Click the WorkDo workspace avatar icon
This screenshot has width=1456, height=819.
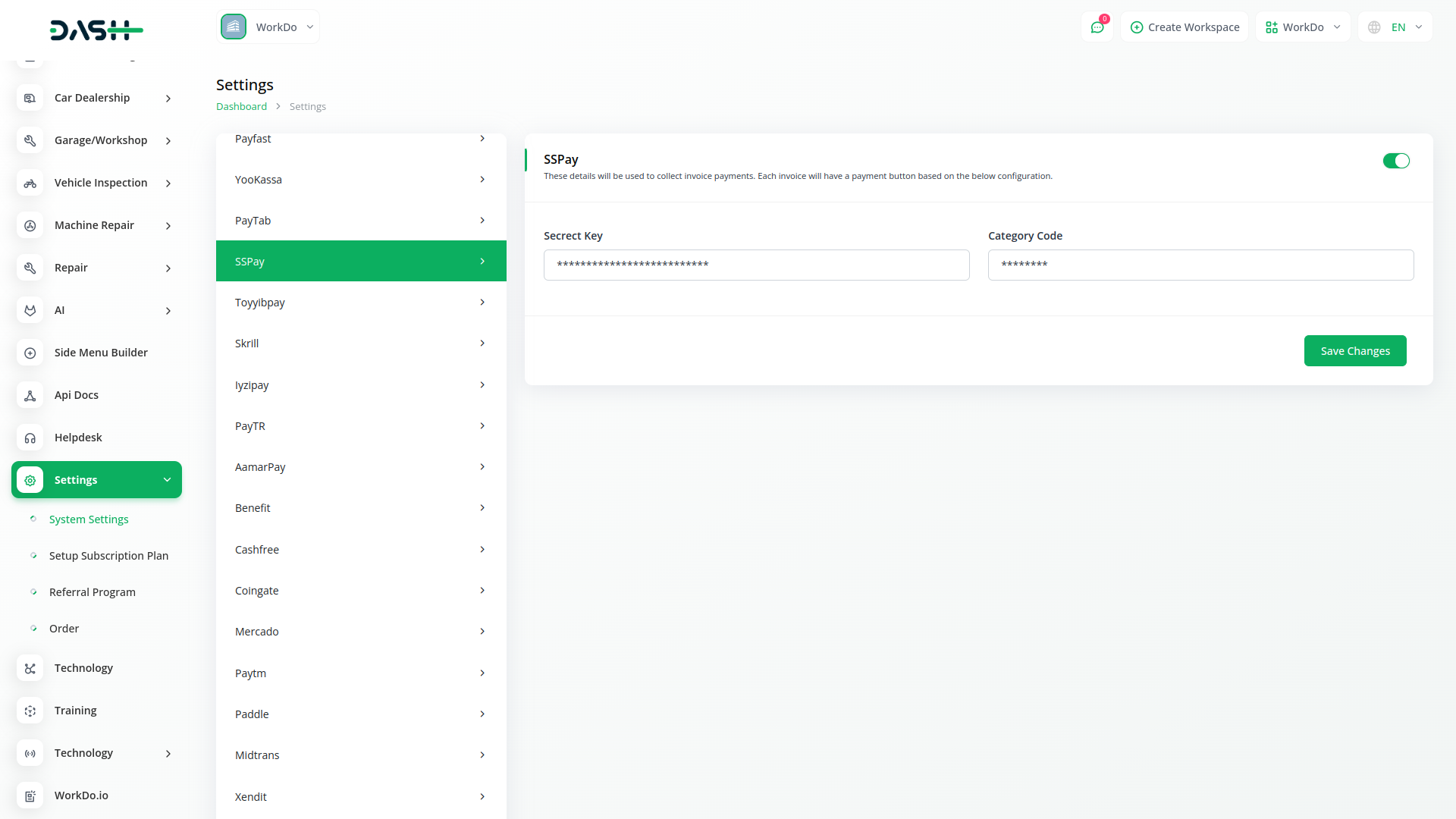tap(234, 27)
